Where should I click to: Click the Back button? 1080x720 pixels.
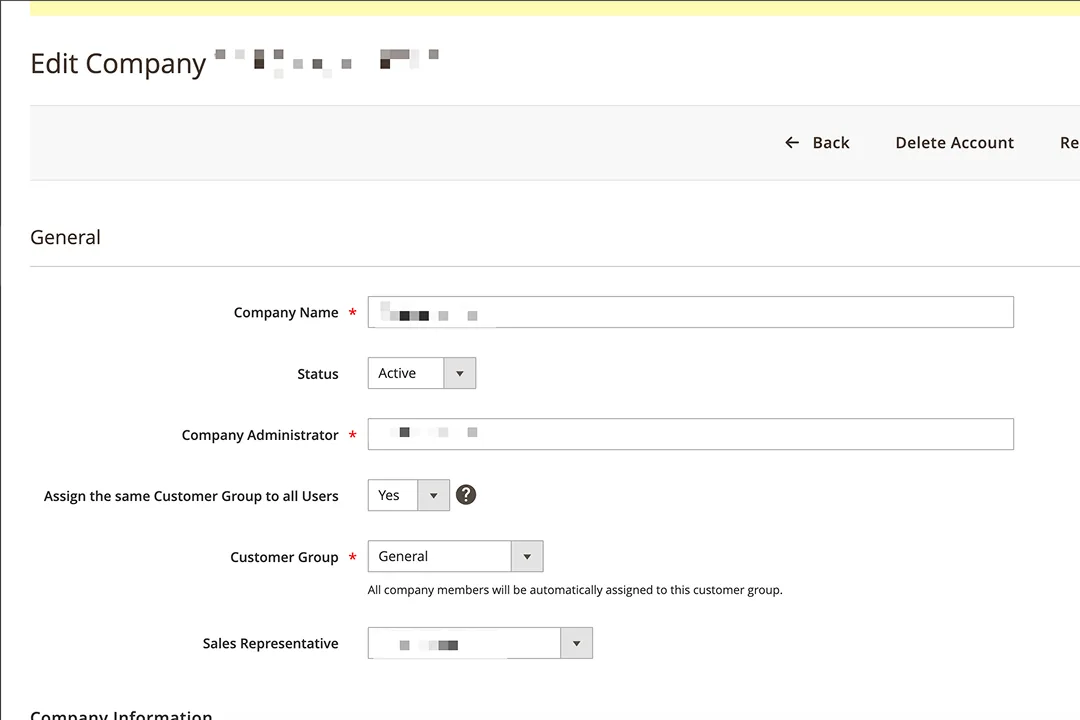[817, 143]
